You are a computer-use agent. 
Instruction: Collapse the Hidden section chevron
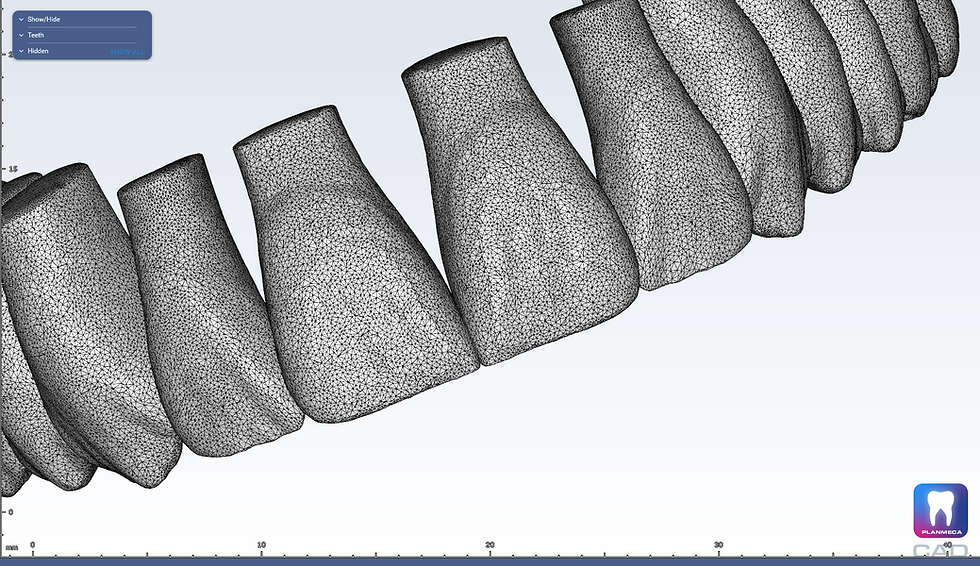click(21, 51)
